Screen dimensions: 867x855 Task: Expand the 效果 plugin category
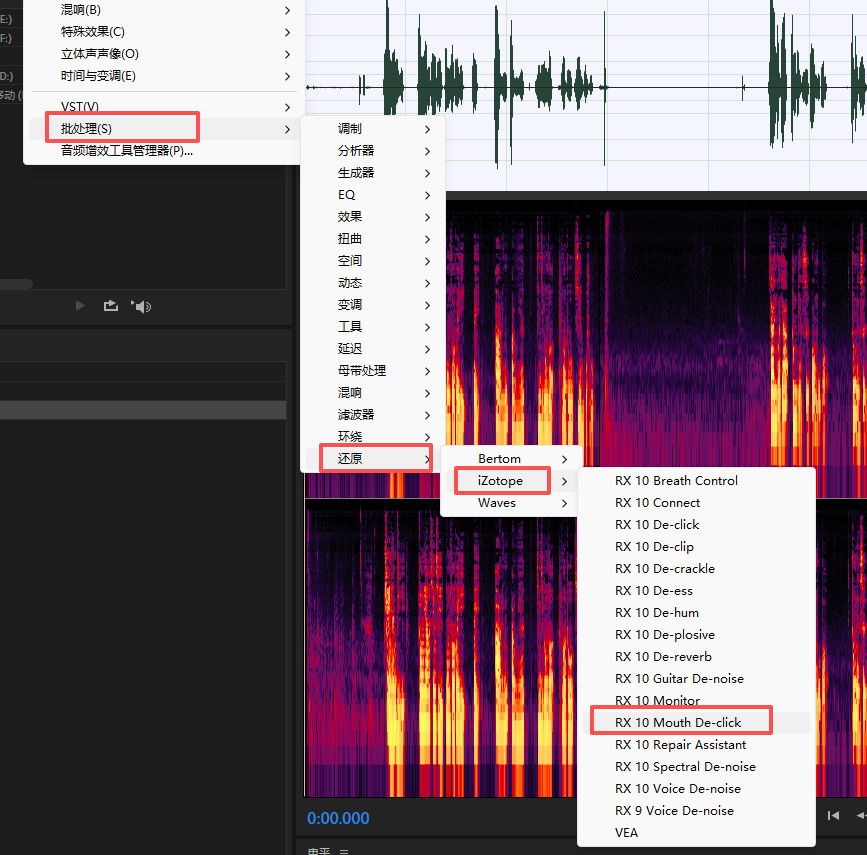coord(373,217)
